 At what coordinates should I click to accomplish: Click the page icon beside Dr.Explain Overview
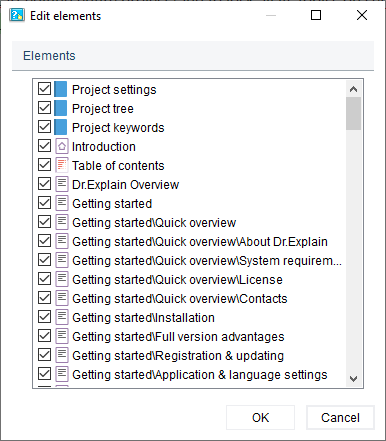[x=62, y=184]
